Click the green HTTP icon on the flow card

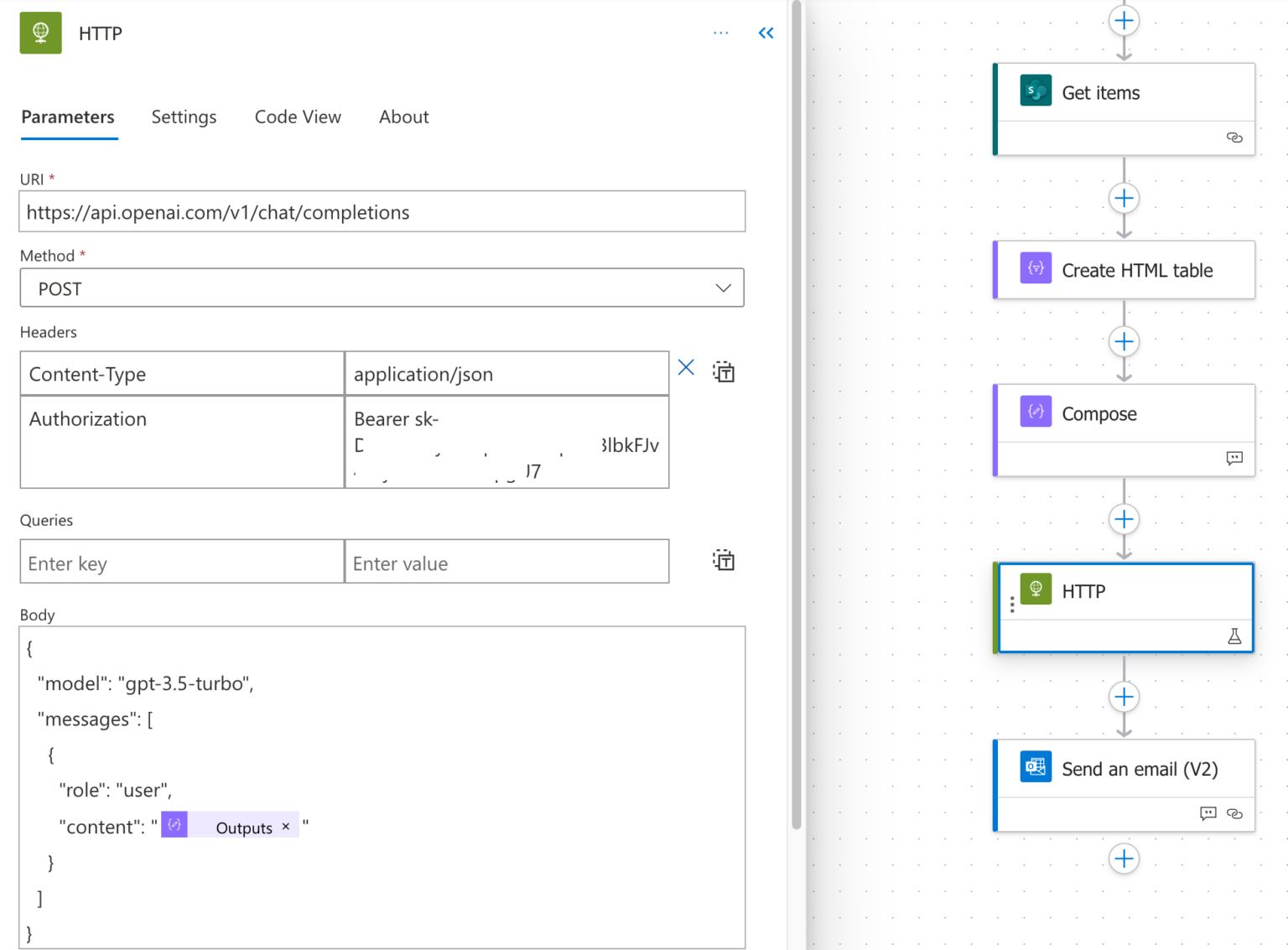click(1036, 589)
